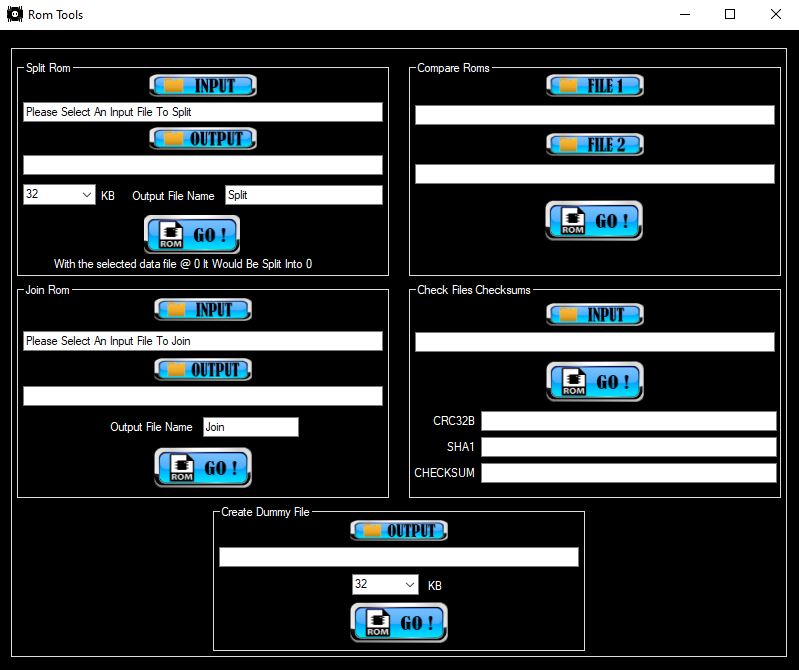
Task: Click the GO! button in Compare Roms
Action: [594, 221]
